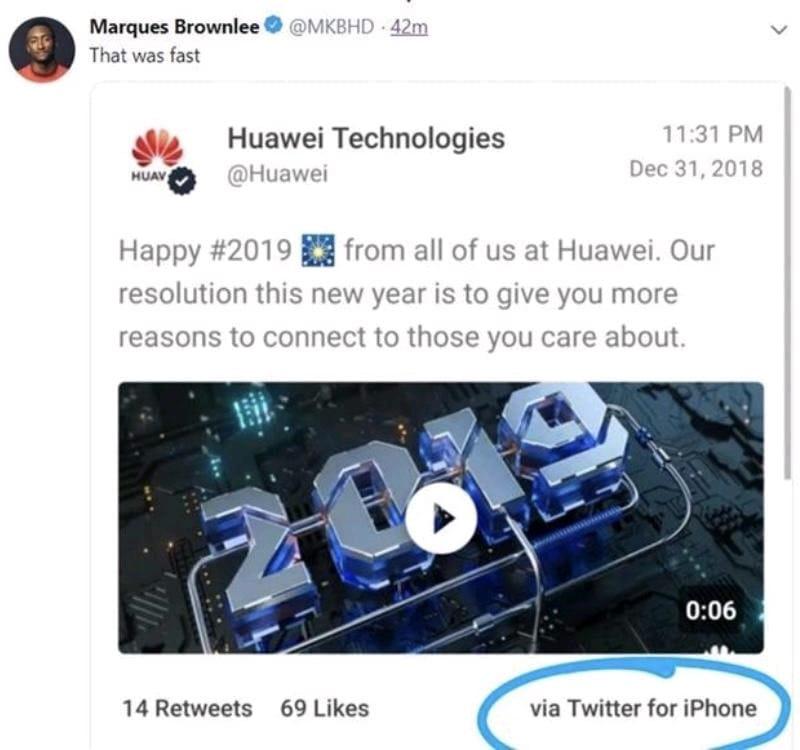Click the blue verified badge beside Marques Brownlee
This screenshot has height=750, width=800.
[274, 26]
